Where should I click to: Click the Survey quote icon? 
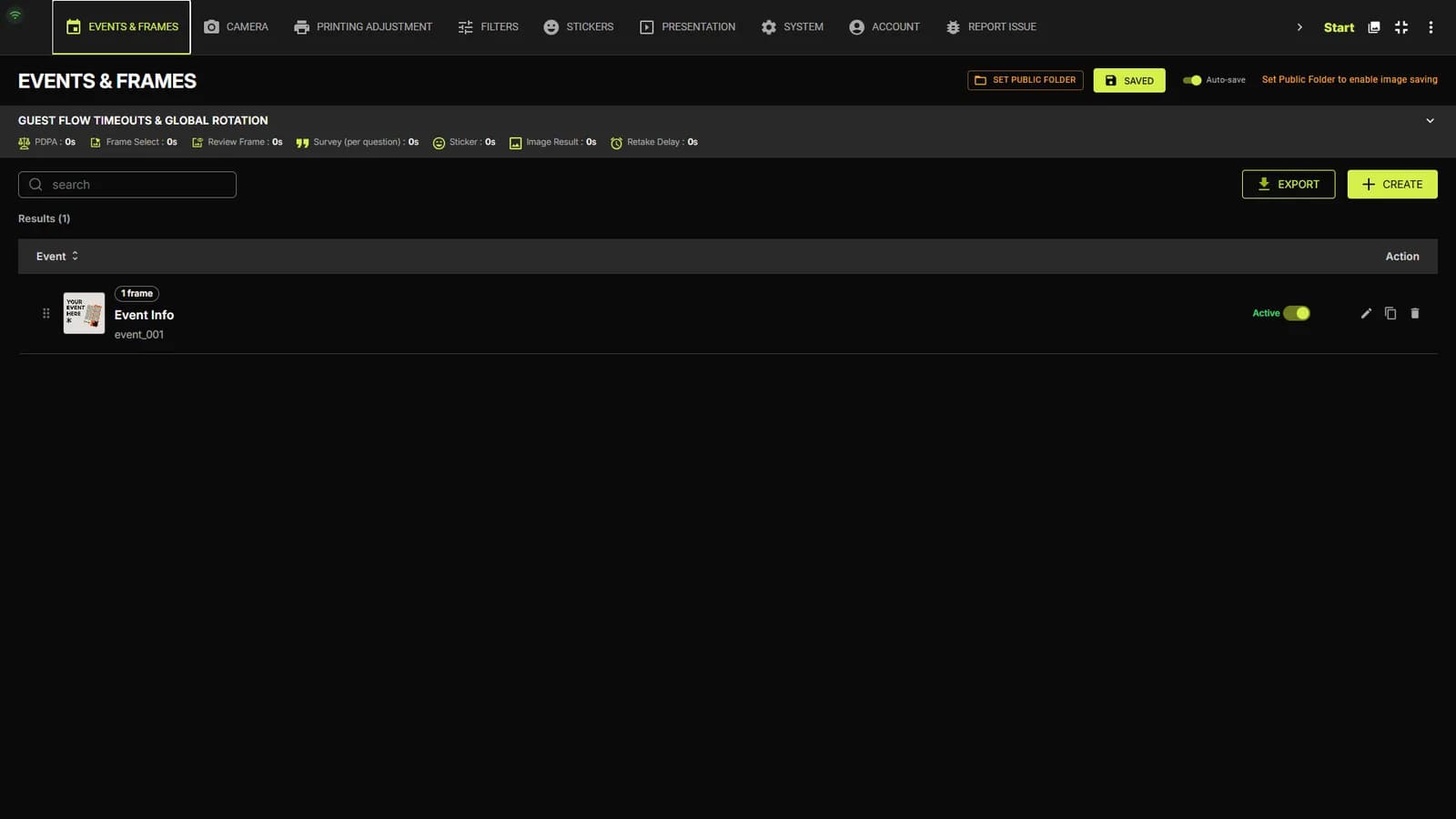pyautogui.click(x=302, y=143)
